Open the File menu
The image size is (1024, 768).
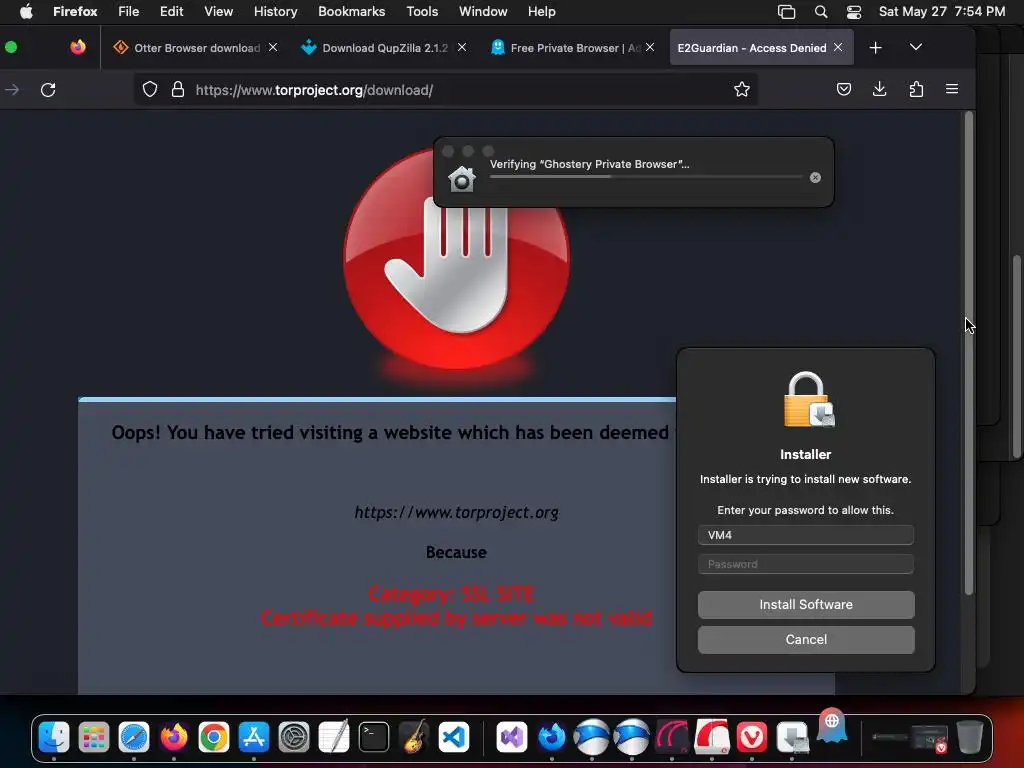pos(129,12)
